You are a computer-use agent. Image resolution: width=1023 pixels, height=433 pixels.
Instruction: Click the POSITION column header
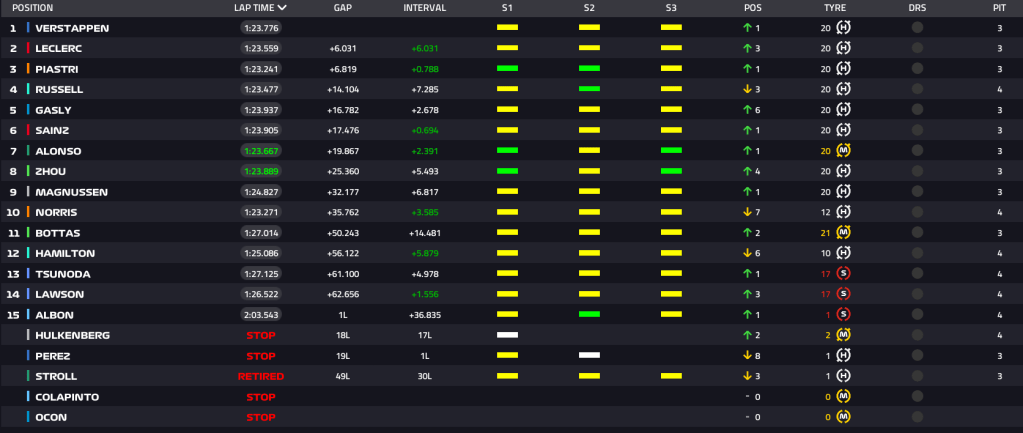pyautogui.click(x=33, y=8)
